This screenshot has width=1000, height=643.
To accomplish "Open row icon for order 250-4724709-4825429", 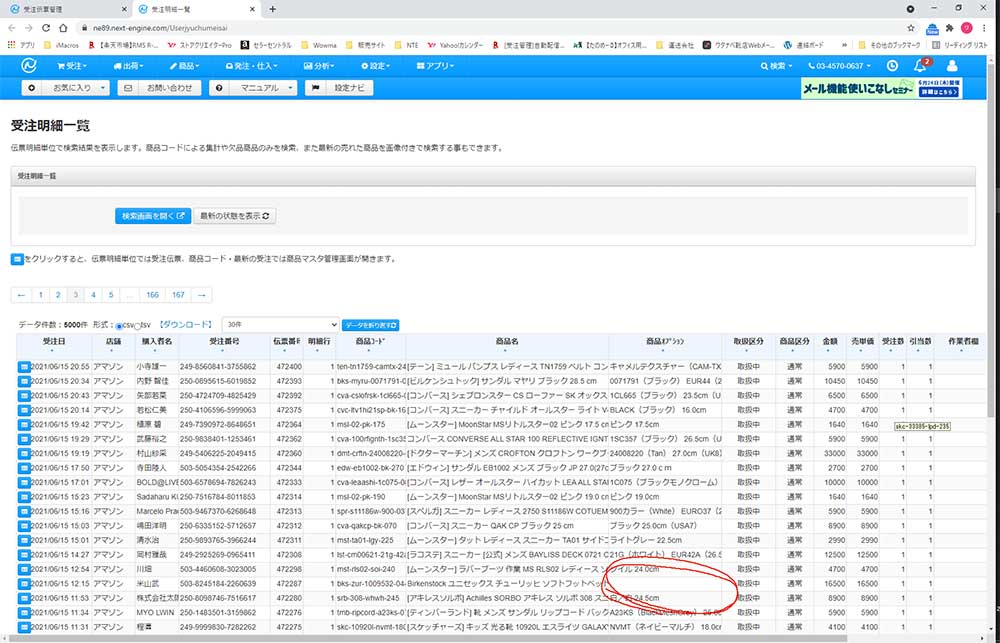I will pyautogui.click(x=23, y=395).
